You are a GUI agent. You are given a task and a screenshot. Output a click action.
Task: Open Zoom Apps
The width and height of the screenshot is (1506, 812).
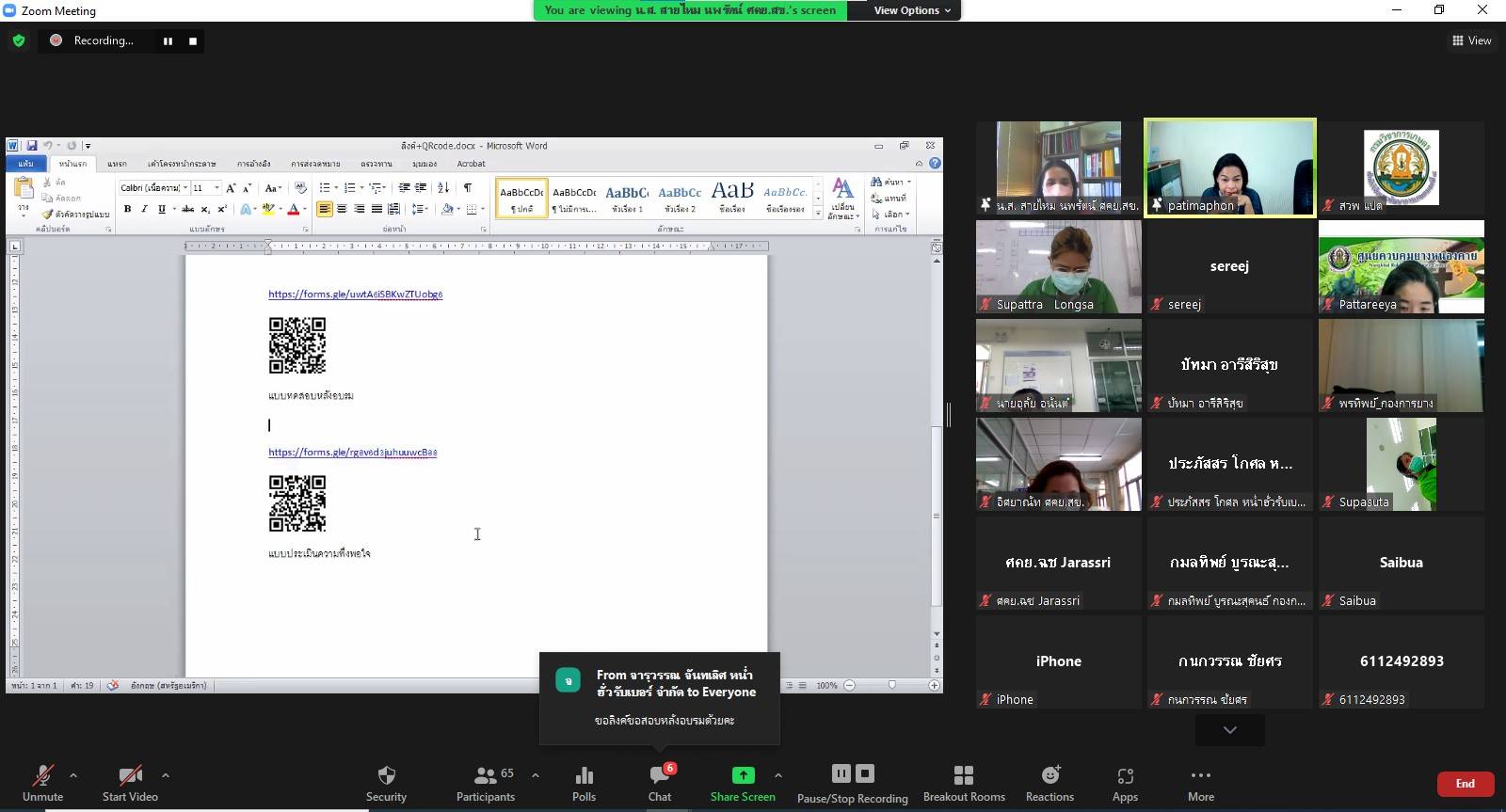[x=1125, y=784]
